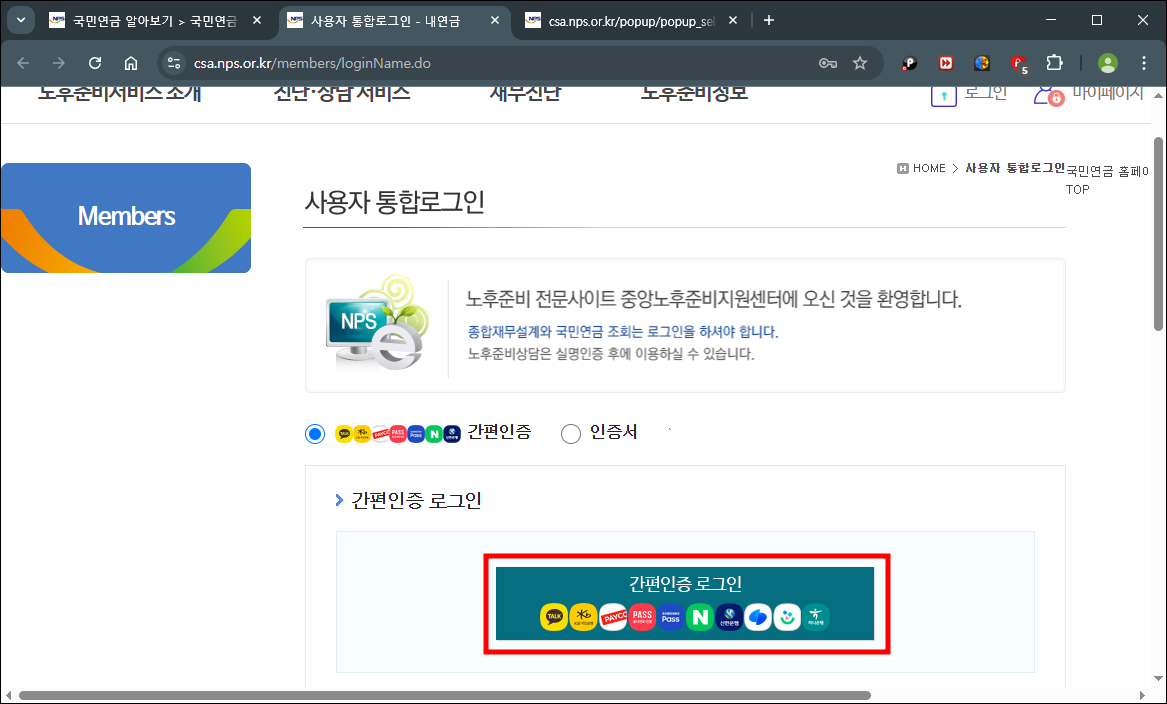Select Naver simple login icon

pos(700,616)
